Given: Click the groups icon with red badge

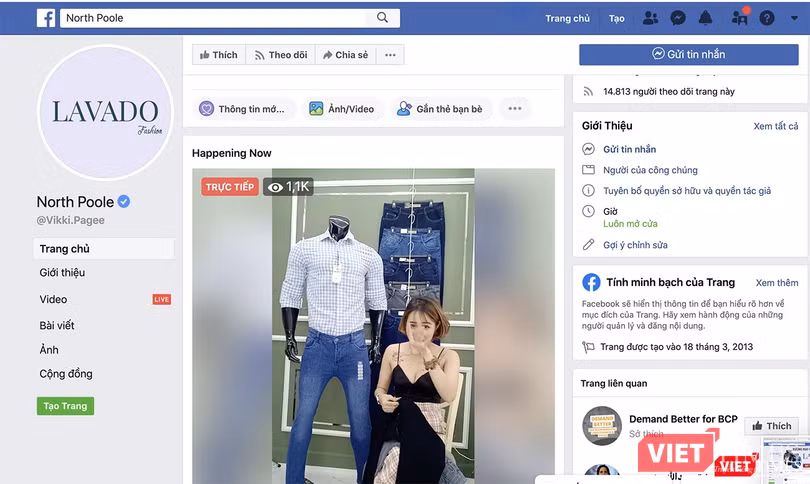Looking at the screenshot, I should click(x=740, y=17).
